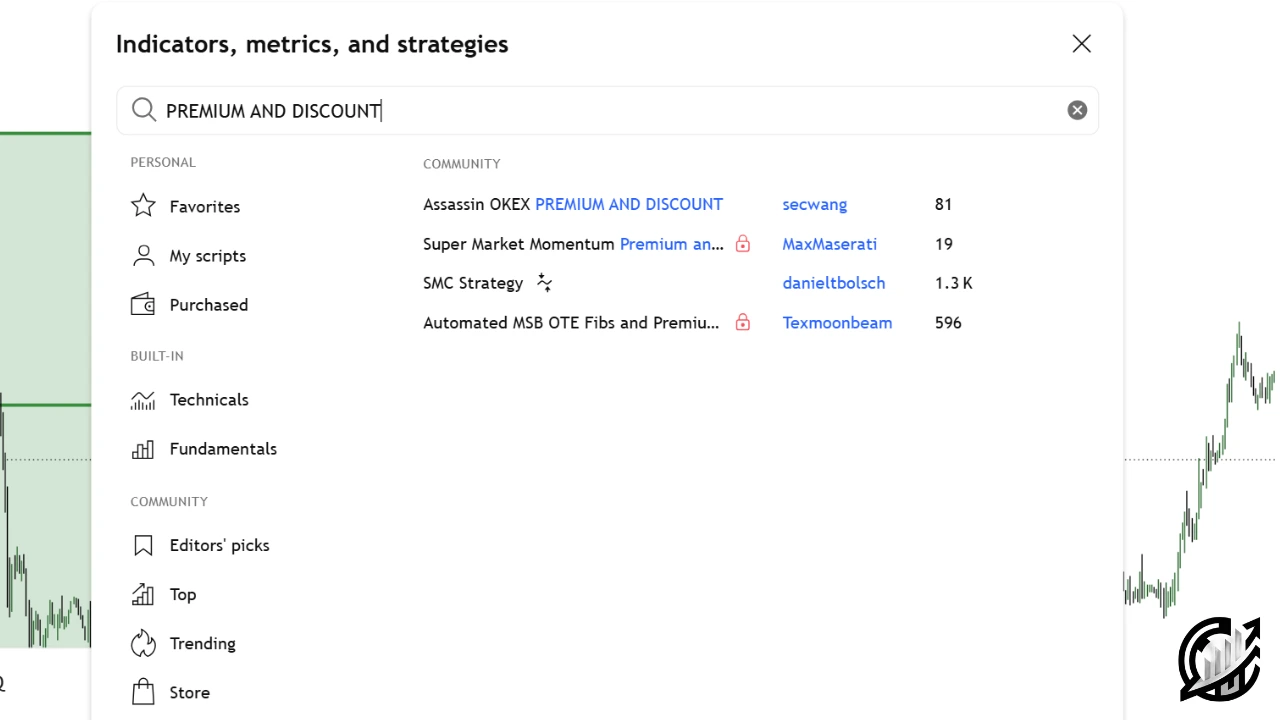Click the lock icon beside Super Market Momentum
1280x720 pixels.
tap(743, 243)
